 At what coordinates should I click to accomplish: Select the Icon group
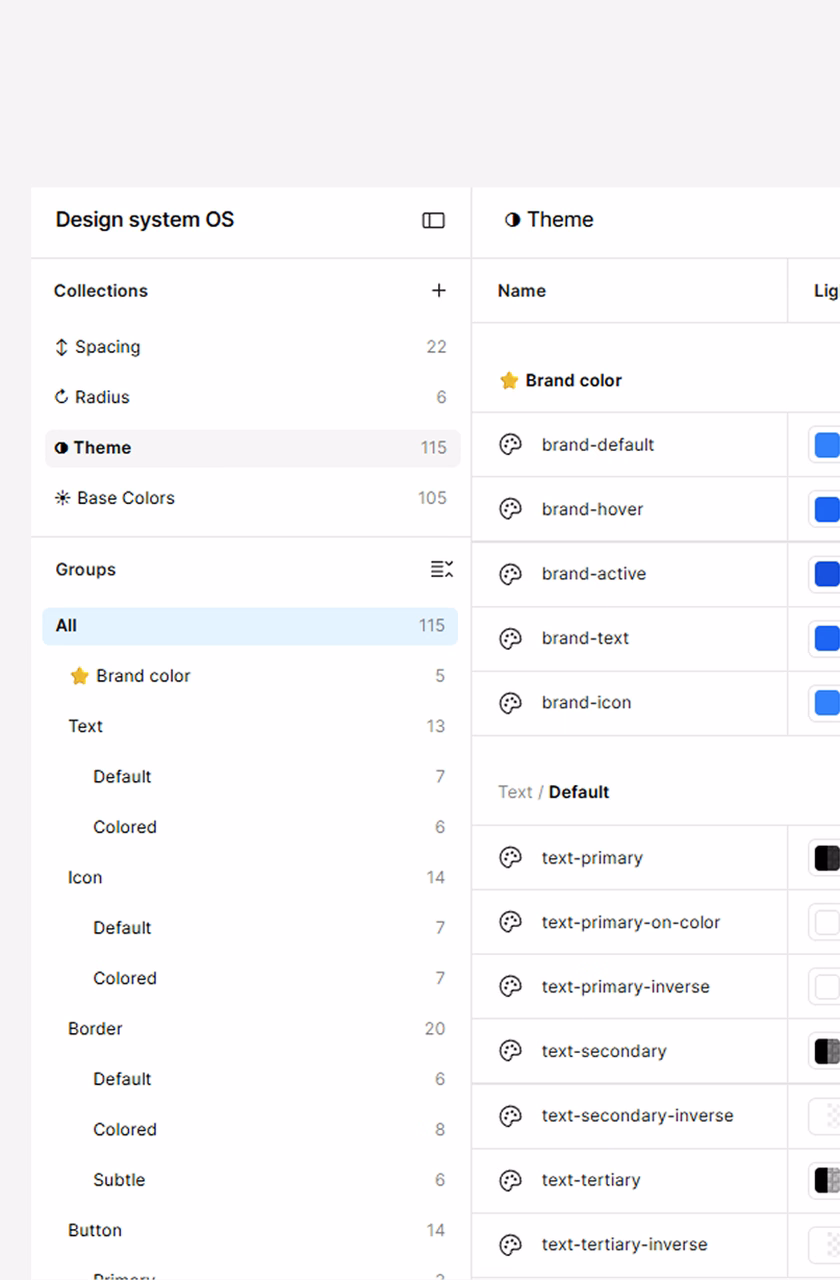250,877
